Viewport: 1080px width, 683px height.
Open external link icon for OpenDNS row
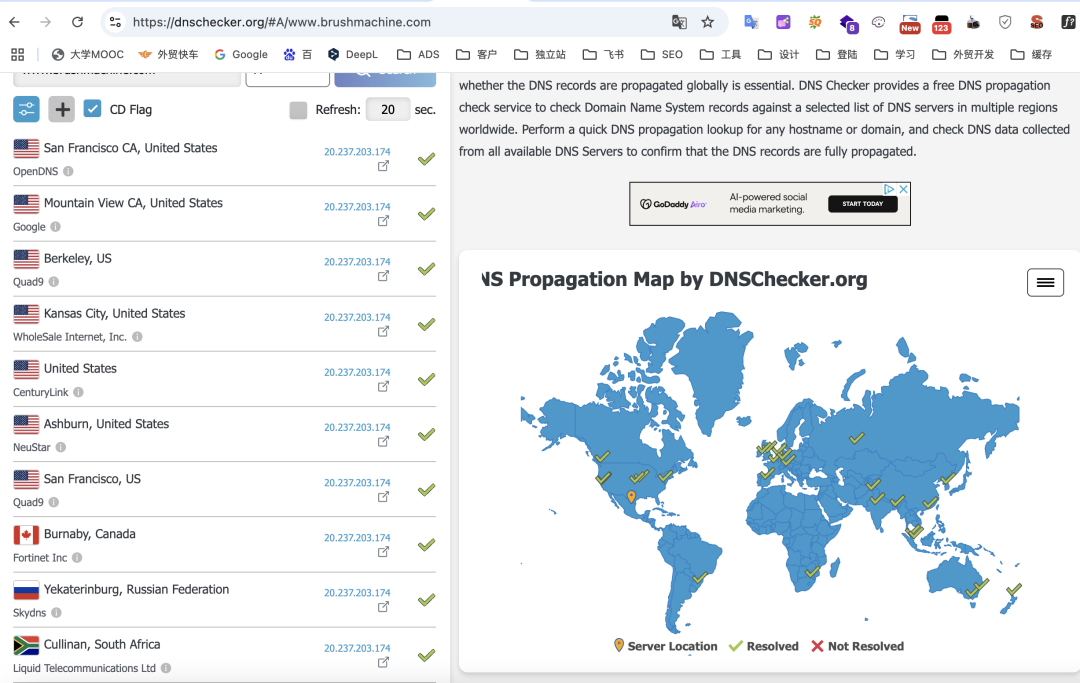[x=383, y=166]
